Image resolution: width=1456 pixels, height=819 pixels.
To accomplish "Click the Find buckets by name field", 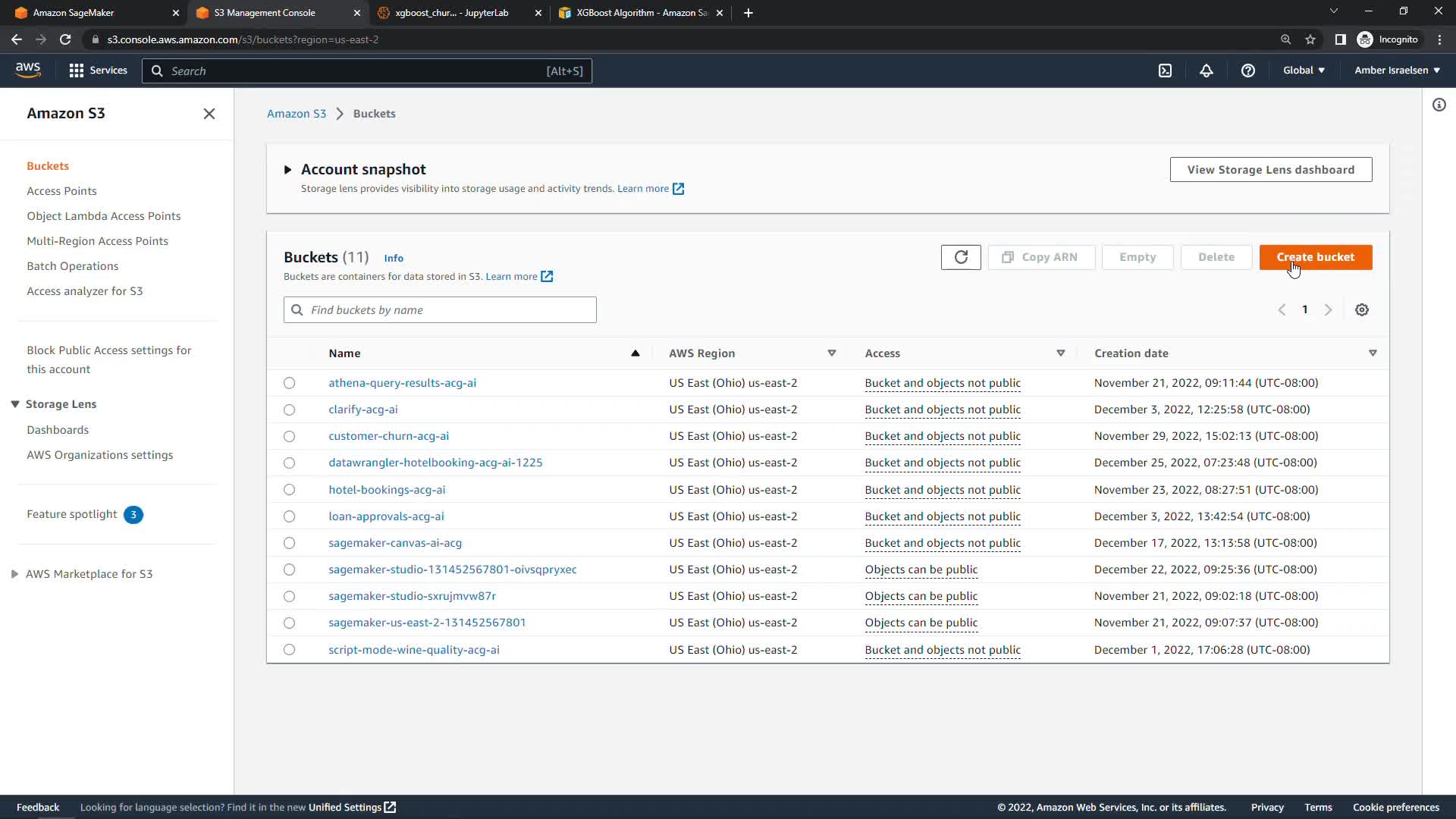I will (x=440, y=310).
